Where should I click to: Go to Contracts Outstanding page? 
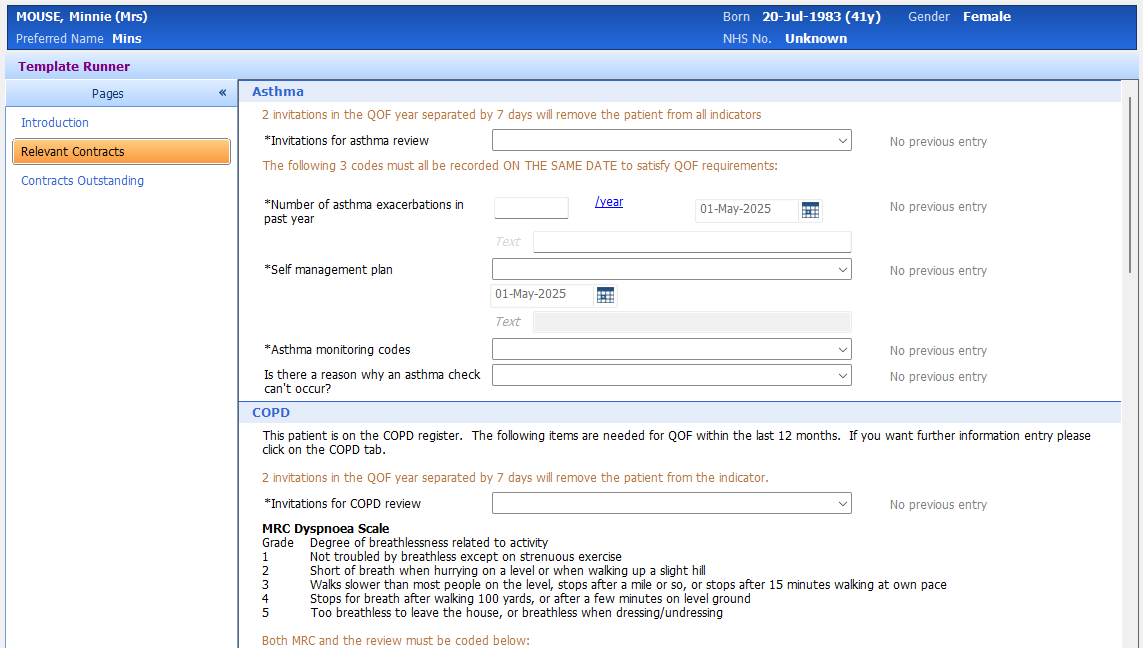click(82, 181)
